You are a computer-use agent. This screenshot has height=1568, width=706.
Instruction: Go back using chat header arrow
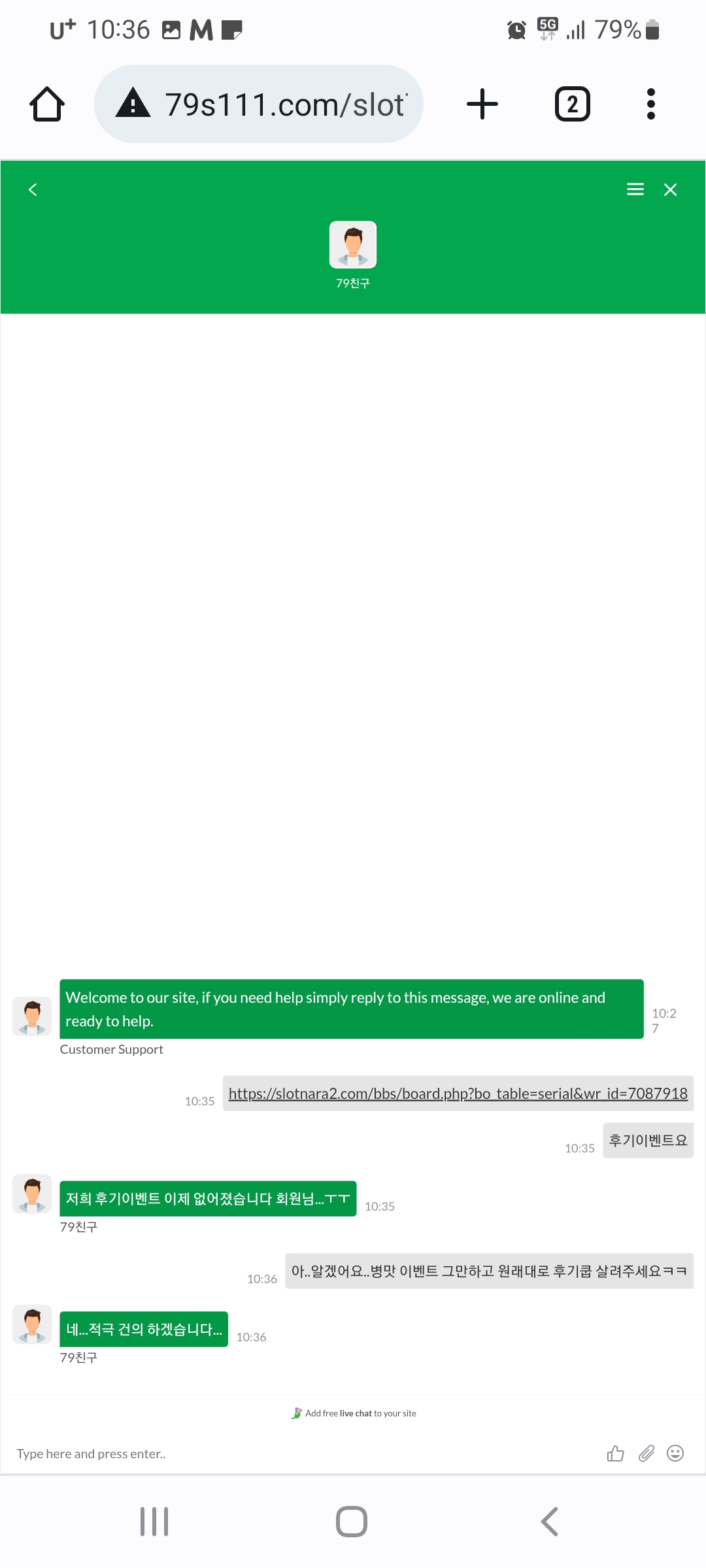[33, 189]
